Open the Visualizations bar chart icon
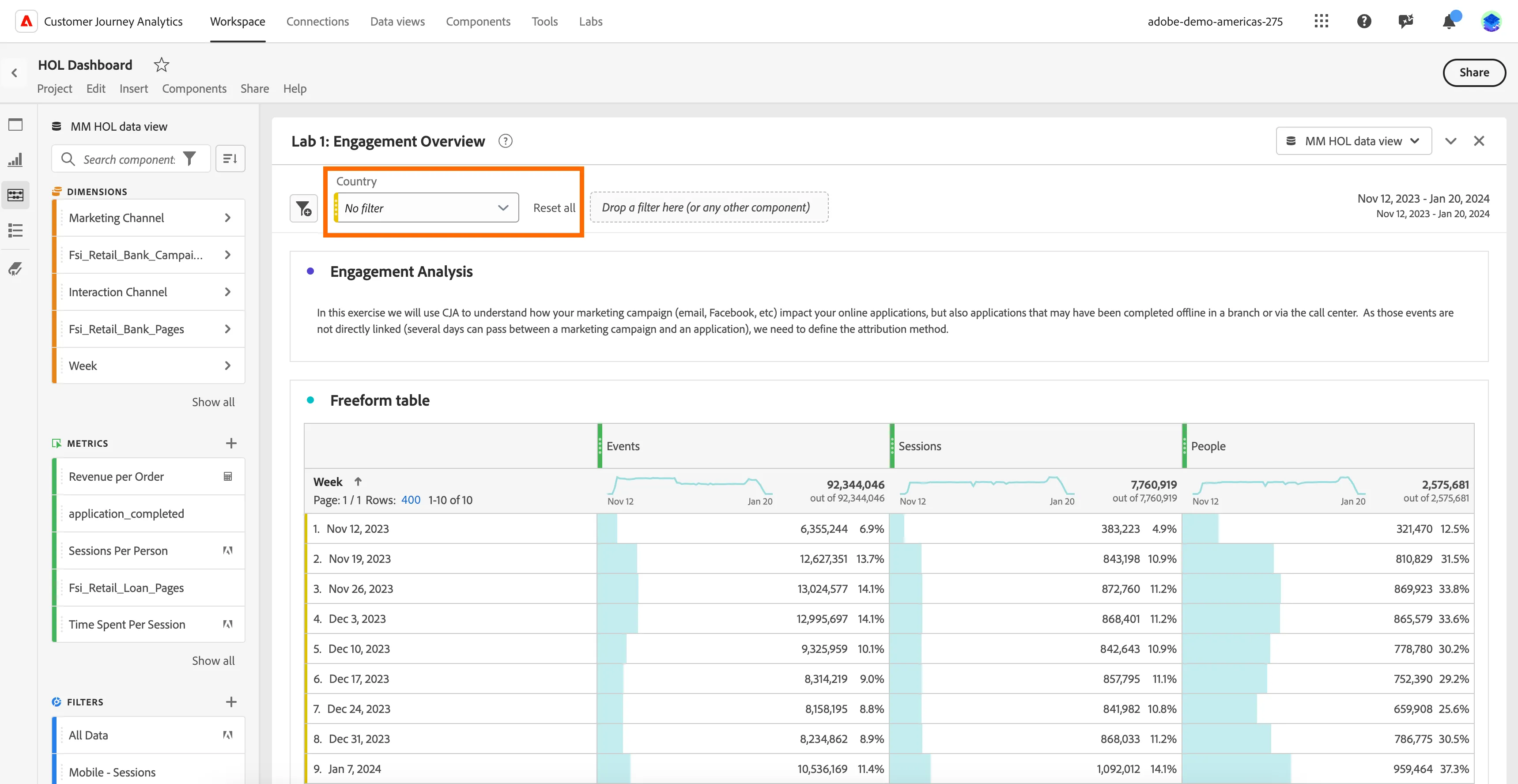This screenshot has width=1518, height=784. [x=15, y=160]
